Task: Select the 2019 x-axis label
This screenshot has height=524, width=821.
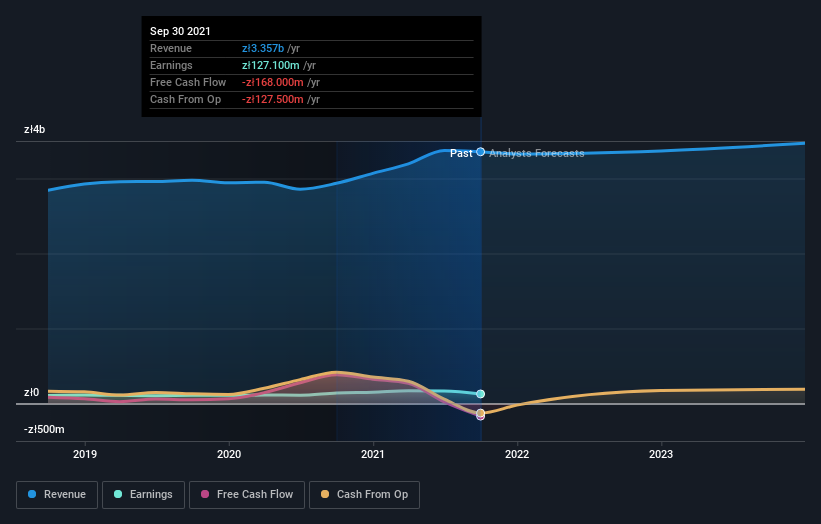Action: tap(85, 454)
